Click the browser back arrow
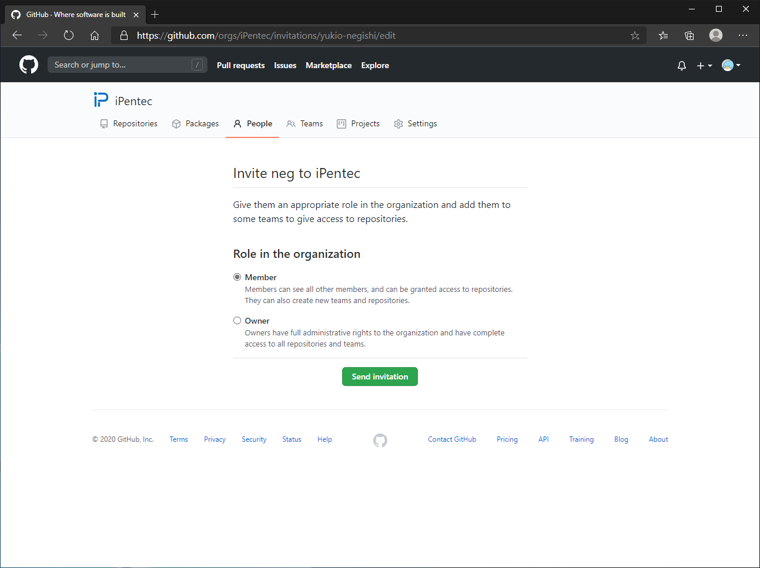The height and width of the screenshot is (568, 760). (x=17, y=35)
